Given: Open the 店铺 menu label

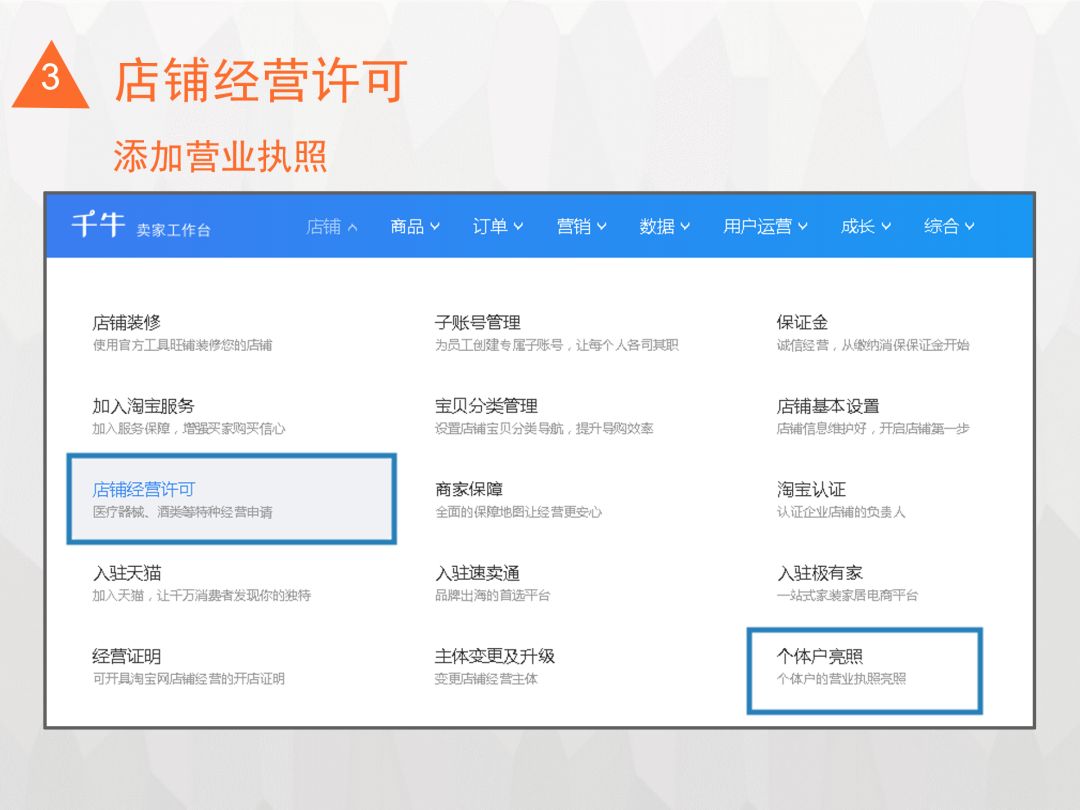Looking at the screenshot, I should coord(324,226).
